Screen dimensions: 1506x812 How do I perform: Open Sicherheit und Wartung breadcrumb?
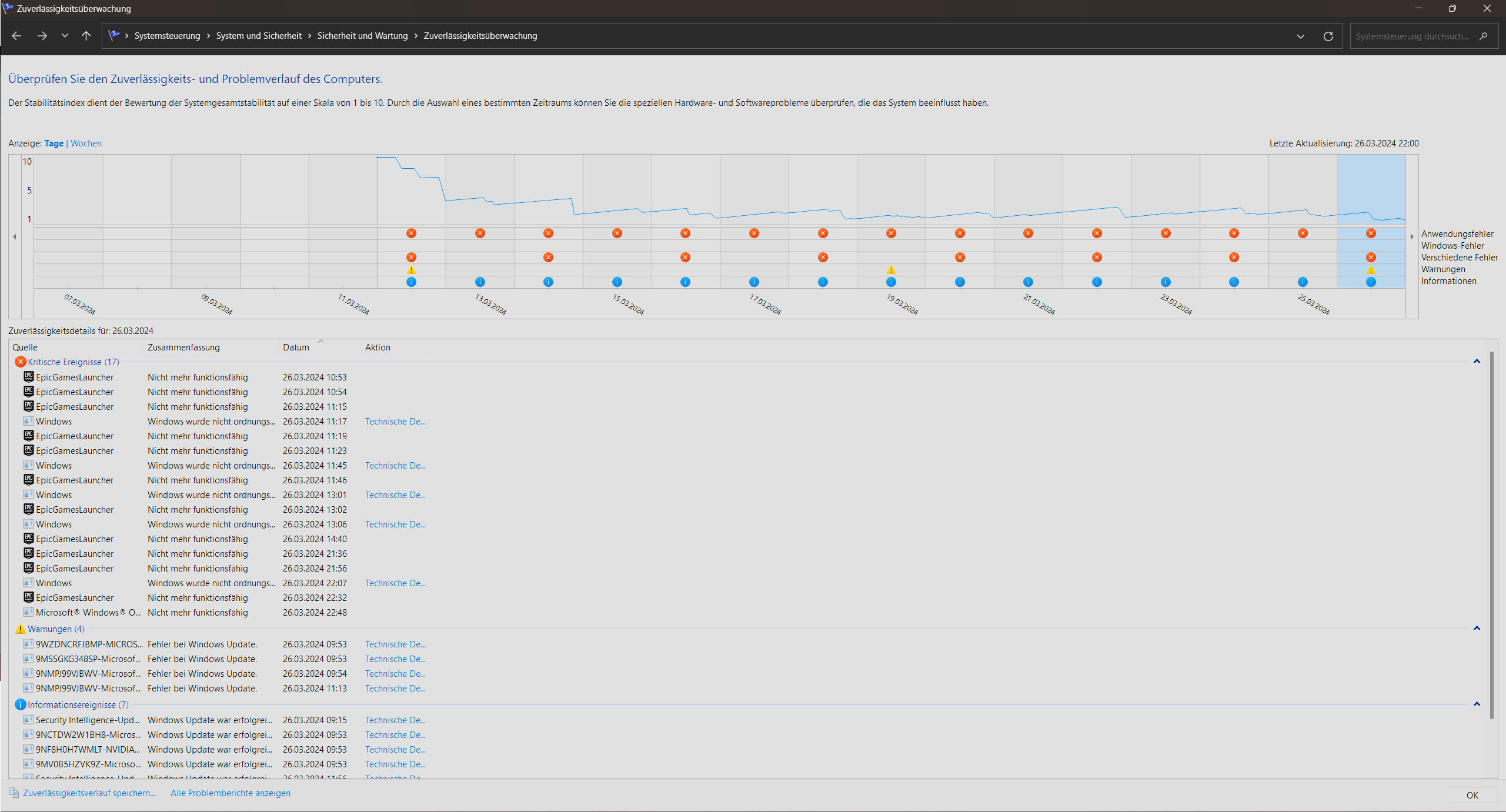click(362, 36)
